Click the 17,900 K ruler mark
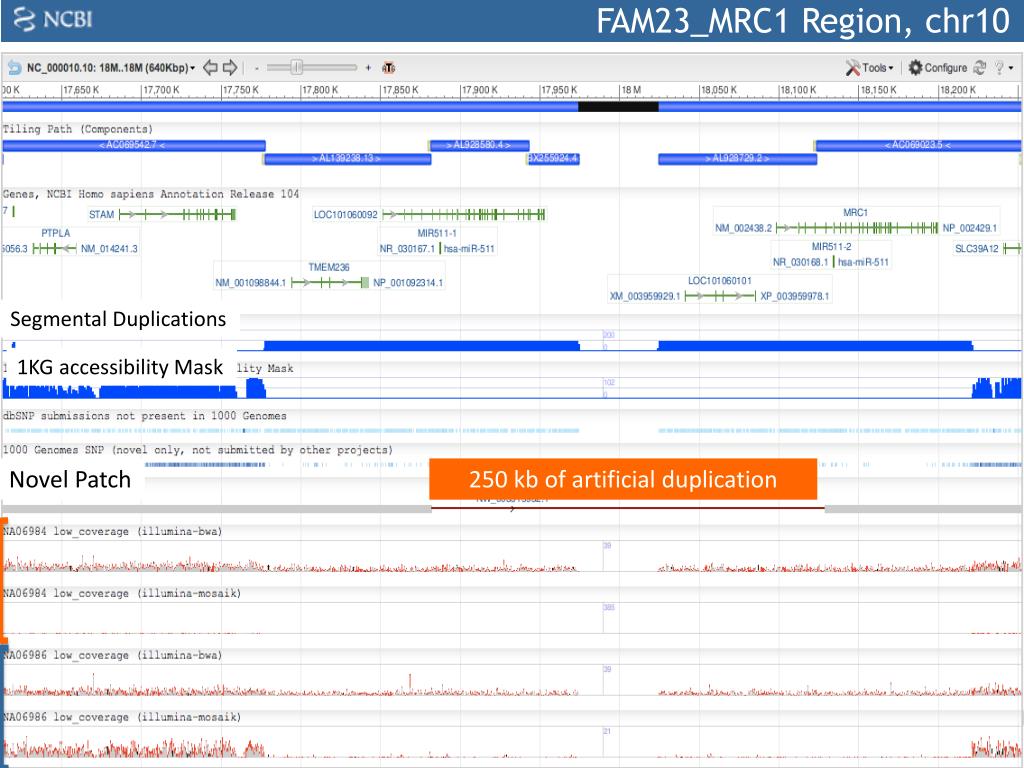The height and width of the screenshot is (768, 1024). pos(480,90)
